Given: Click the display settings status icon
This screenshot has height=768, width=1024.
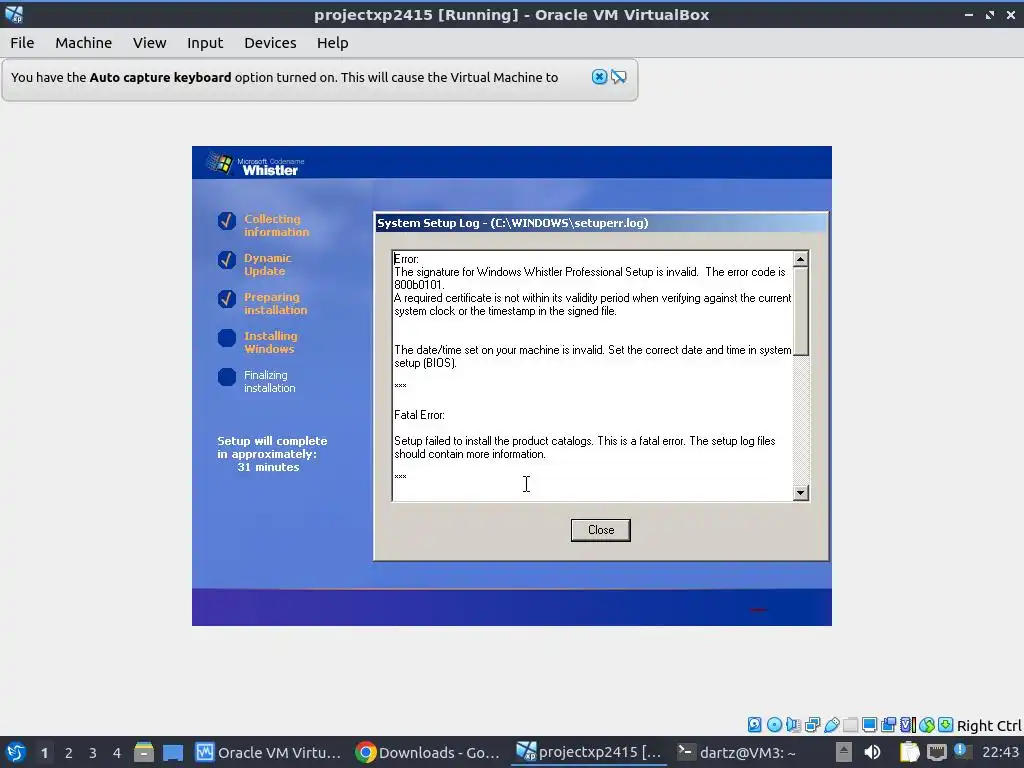Looking at the screenshot, I should [x=869, y=724].
